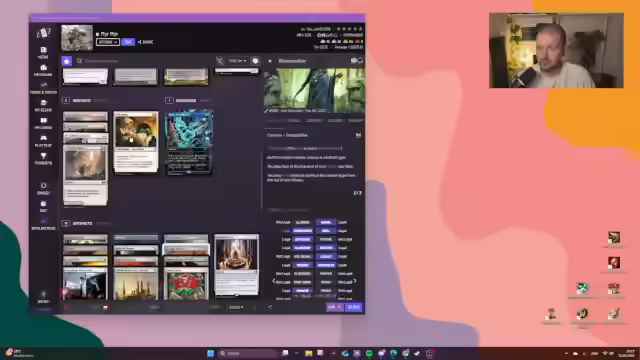Close the card details panel
The image size is (640, 360).
270,61
